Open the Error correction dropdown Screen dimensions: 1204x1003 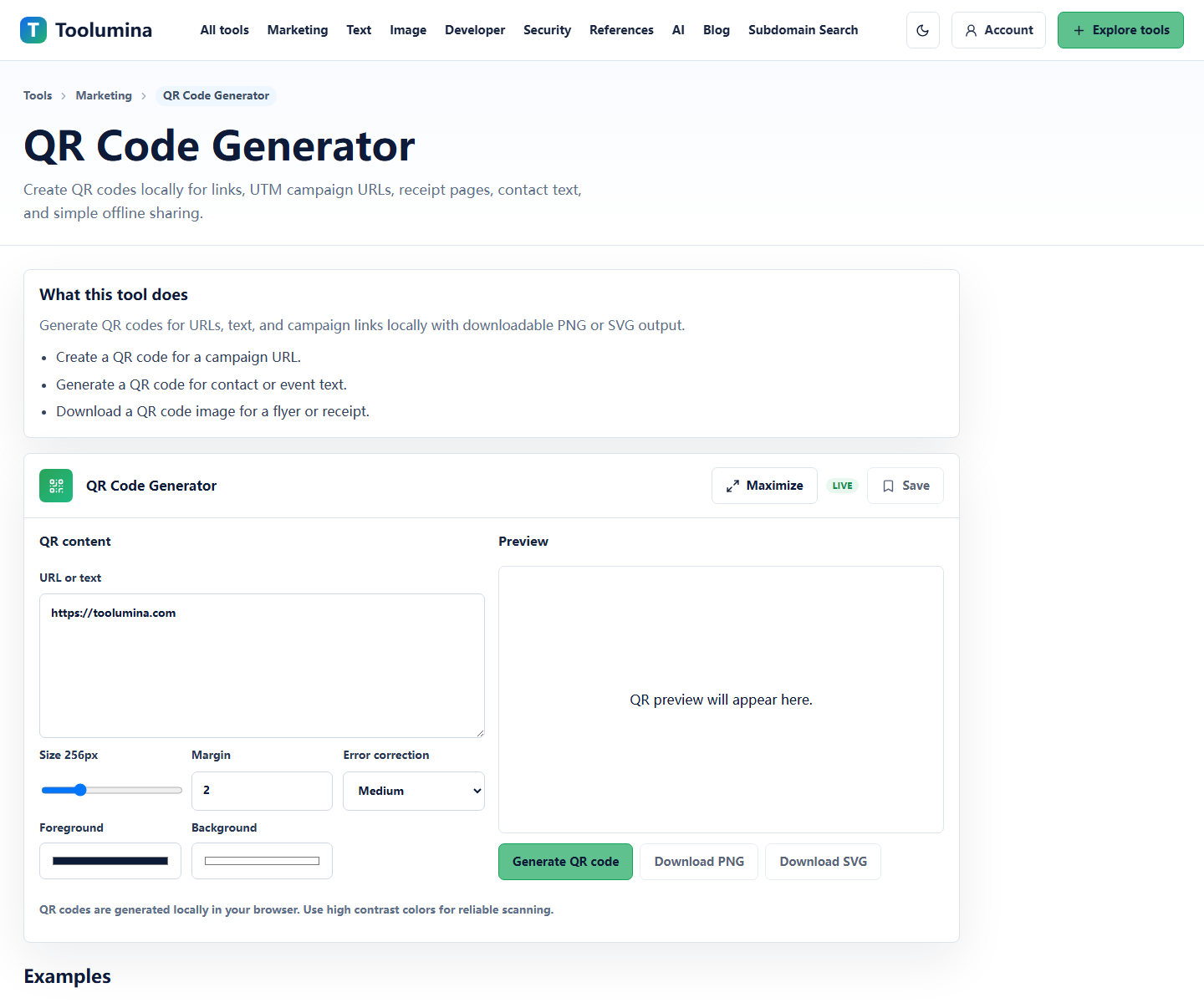(x=414, y=791)
